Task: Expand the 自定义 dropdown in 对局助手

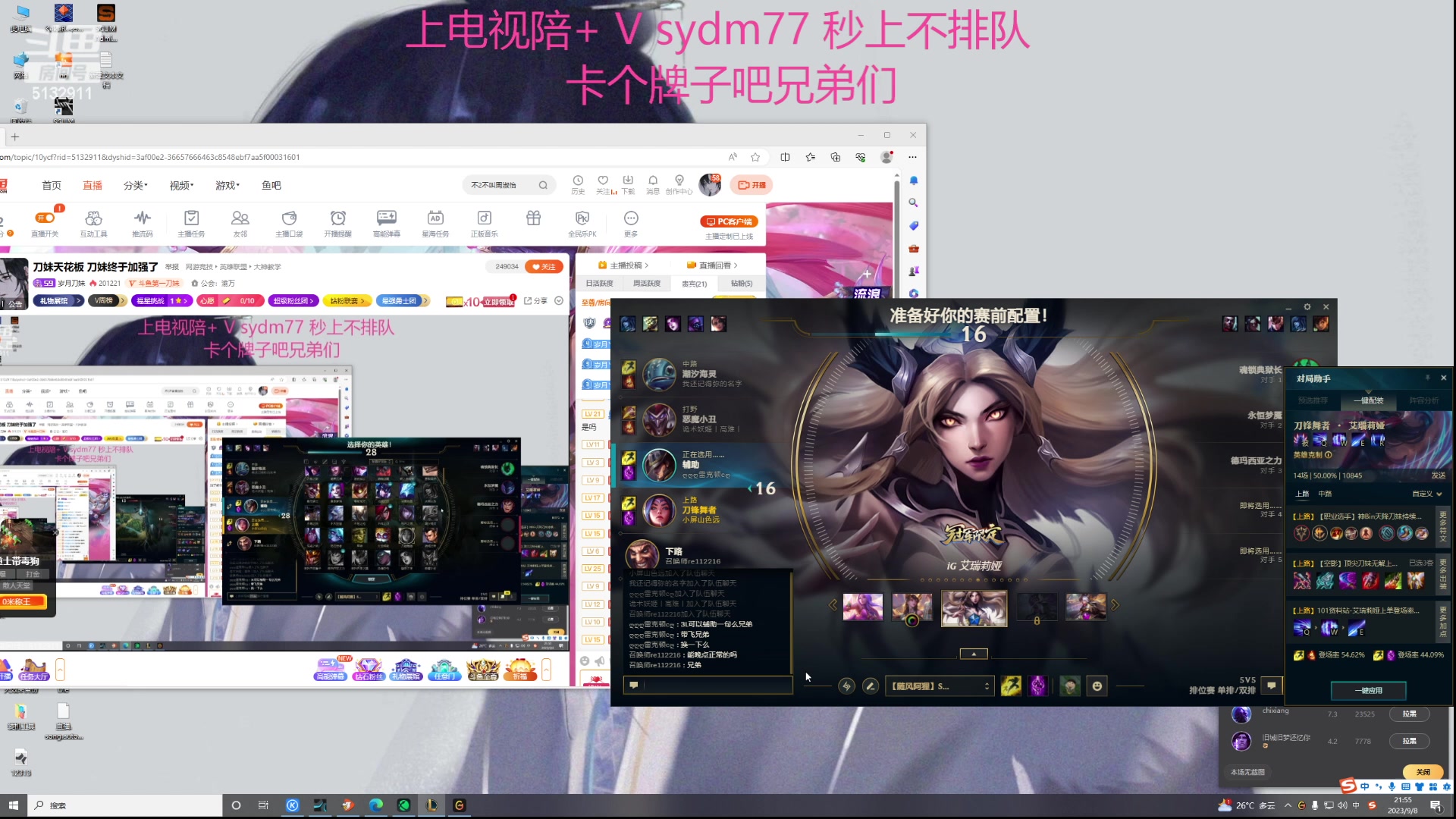Action: point(1425,493)
